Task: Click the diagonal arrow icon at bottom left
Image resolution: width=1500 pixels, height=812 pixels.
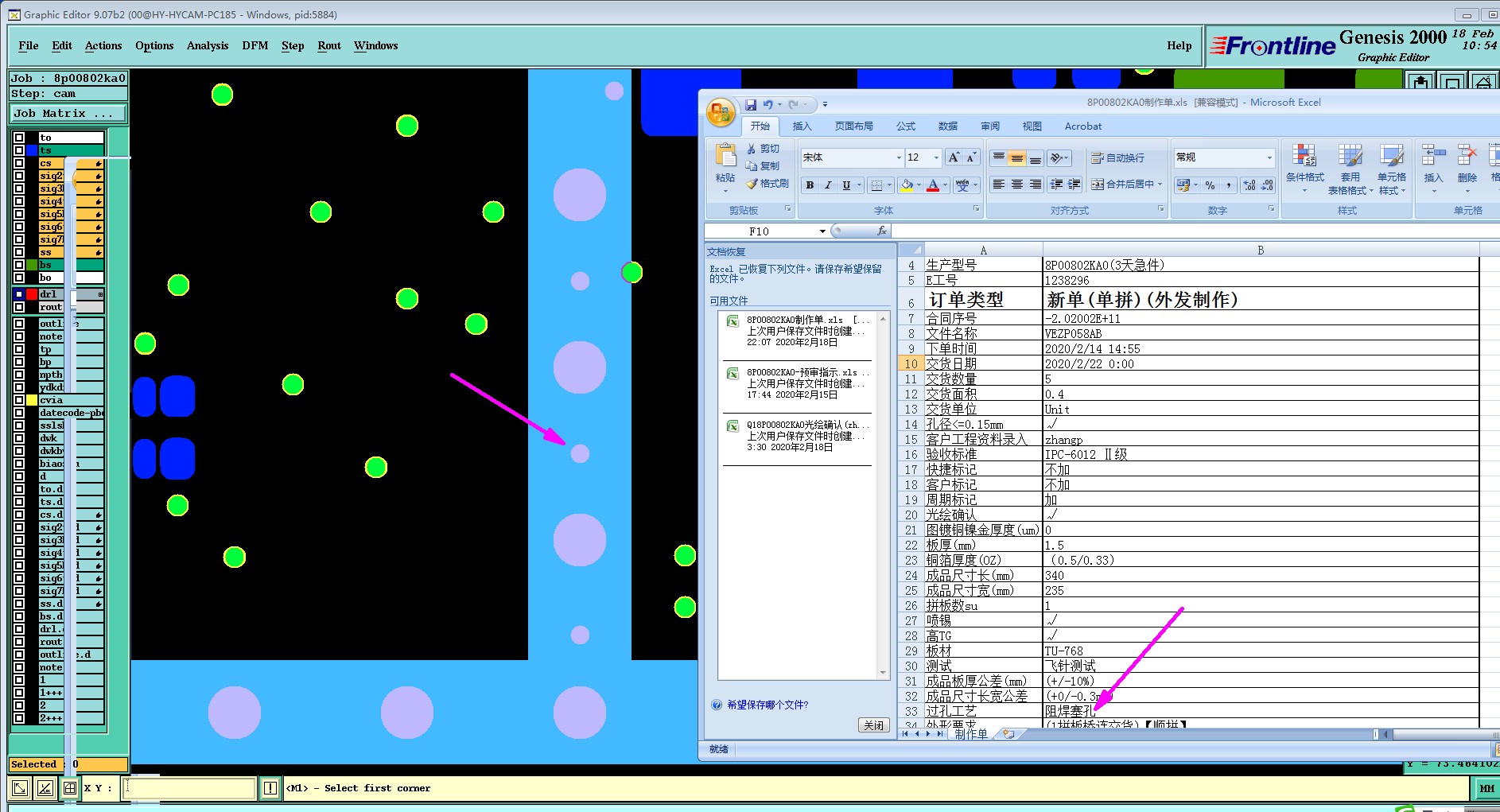Action: point(20,788)
